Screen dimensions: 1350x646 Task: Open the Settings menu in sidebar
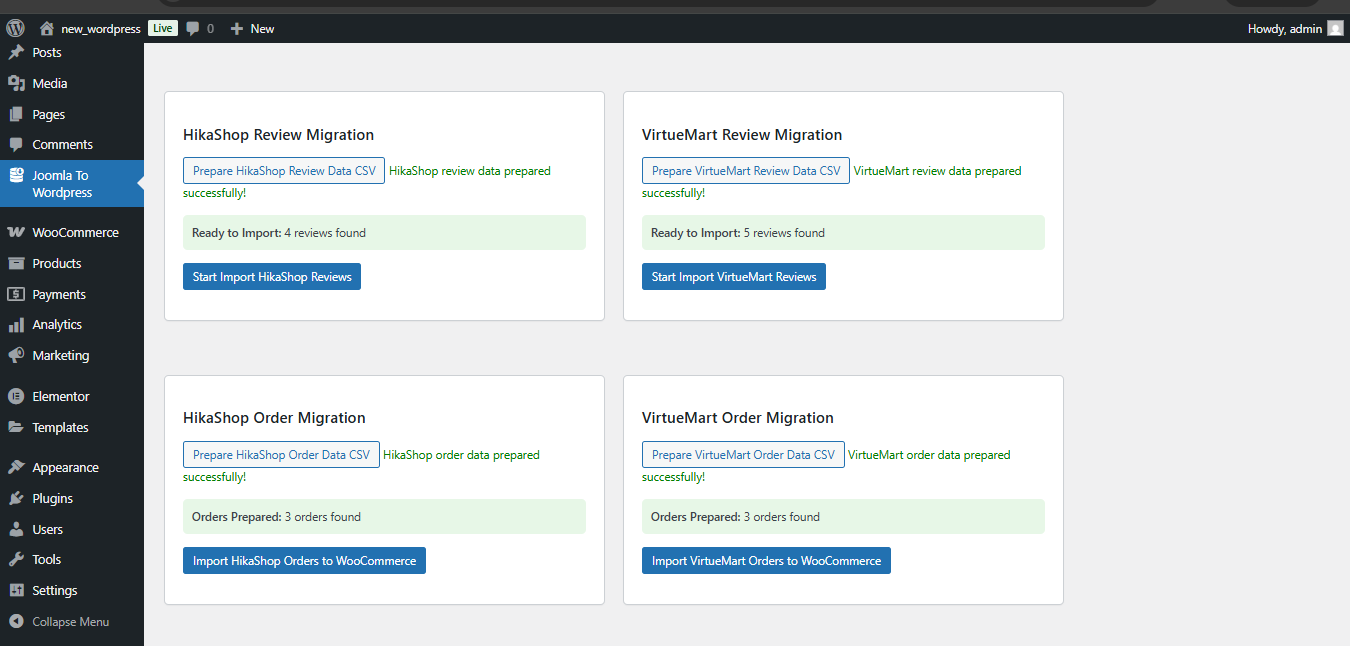(x=54, y=590)
